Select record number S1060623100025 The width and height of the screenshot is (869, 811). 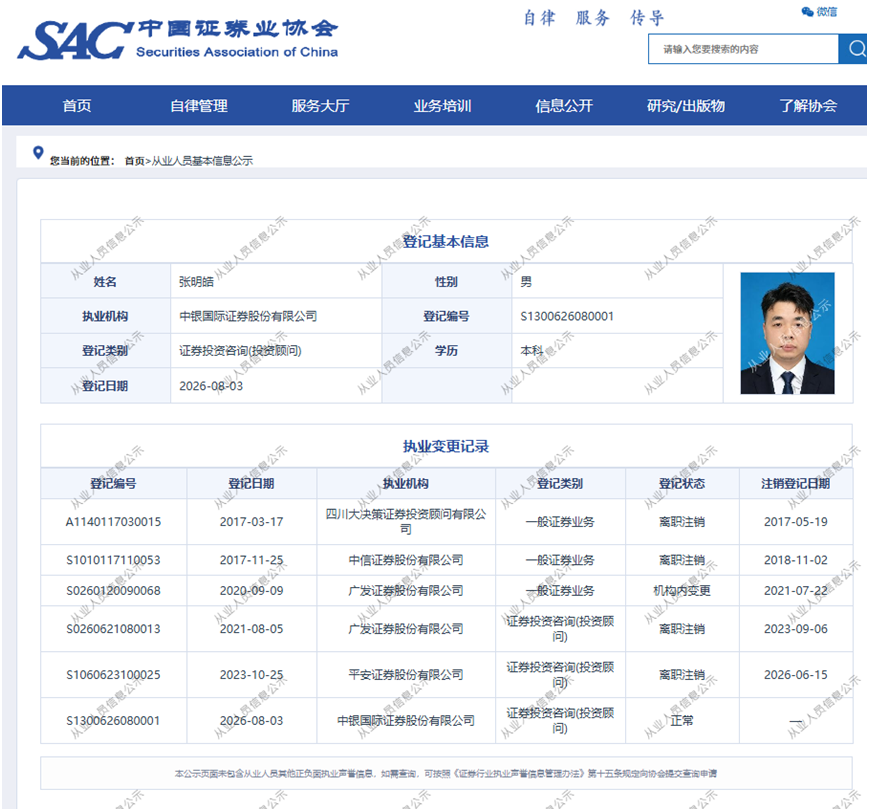click(113, 675)
